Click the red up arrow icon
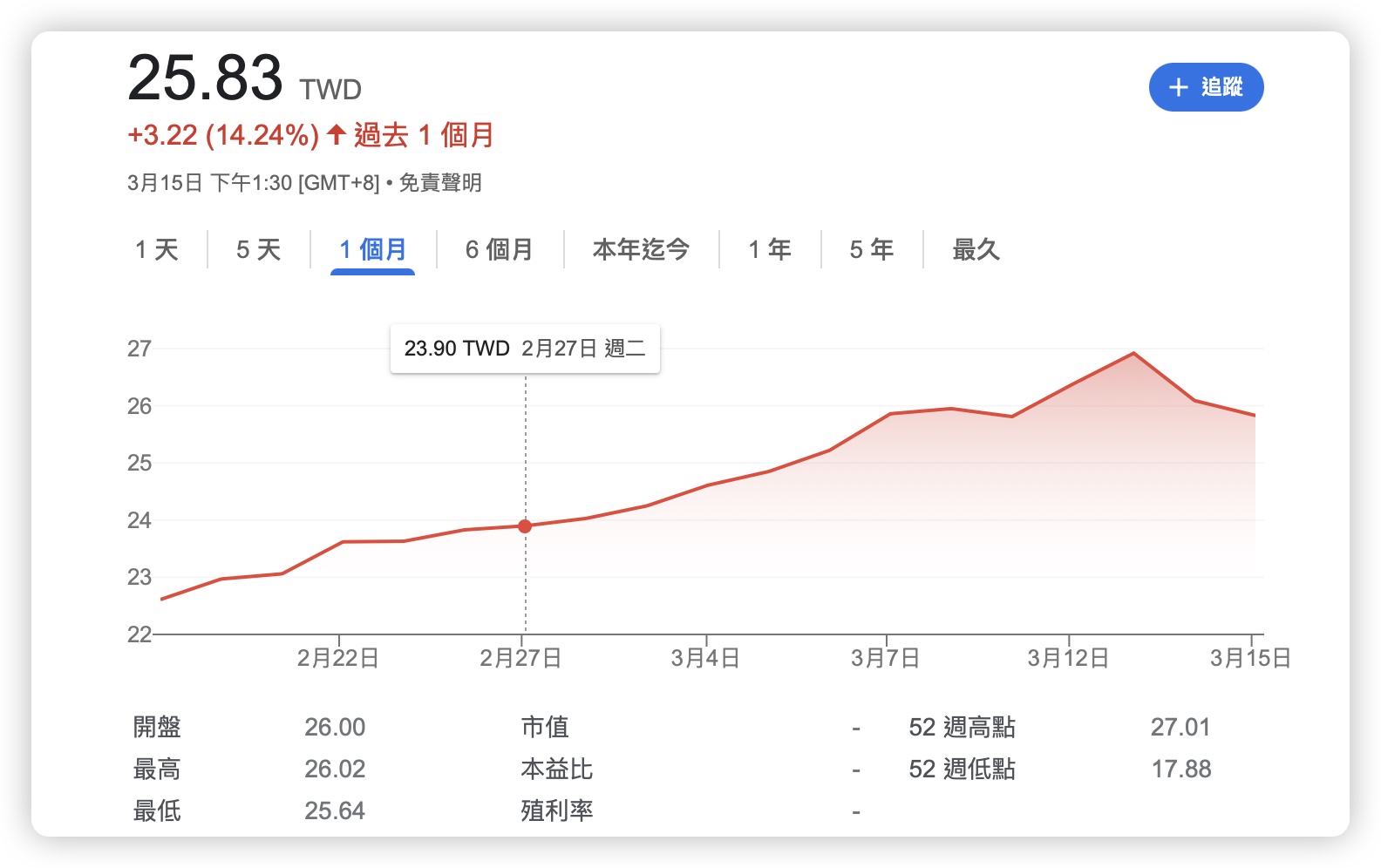This screenshot has width=1381, height=868. [x=337, y=134]
